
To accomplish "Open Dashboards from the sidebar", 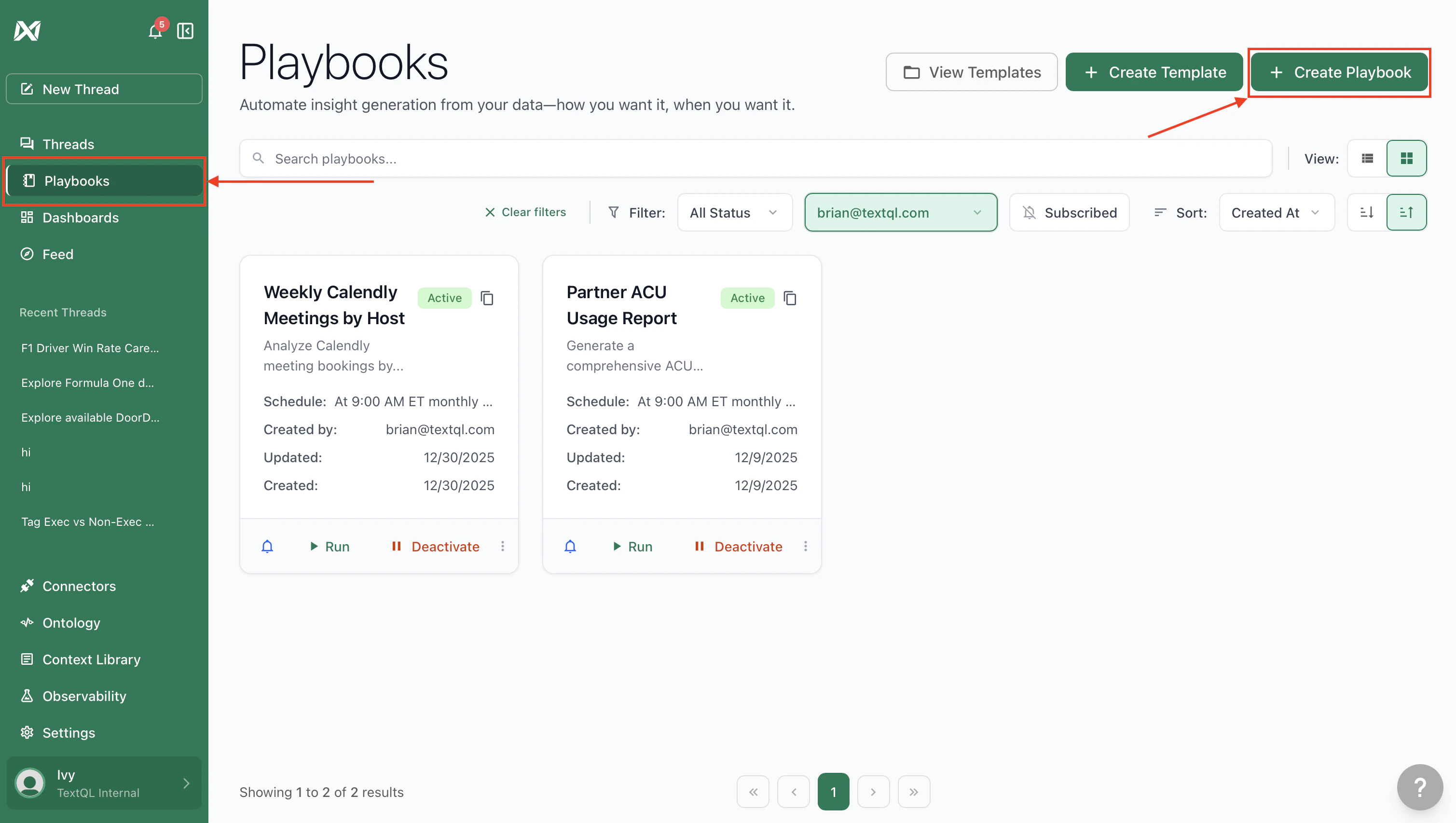I will 80,218.
